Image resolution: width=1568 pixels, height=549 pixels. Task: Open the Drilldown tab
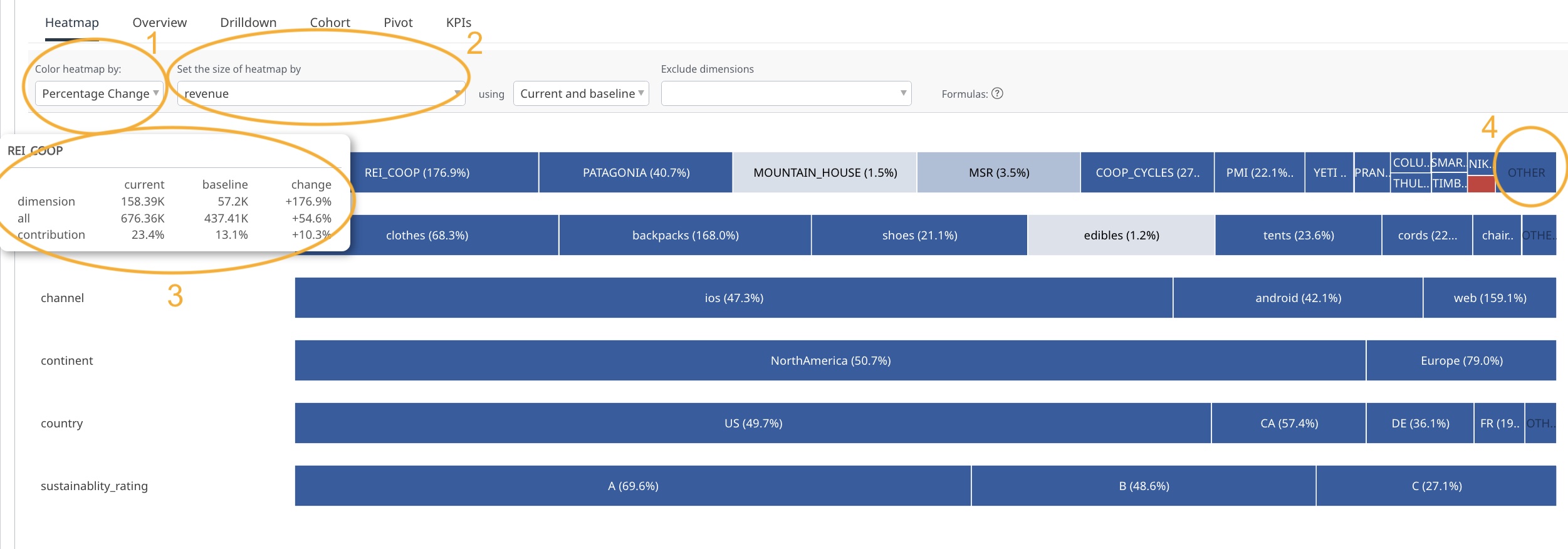pyautogui.click(x=248, y=23)
